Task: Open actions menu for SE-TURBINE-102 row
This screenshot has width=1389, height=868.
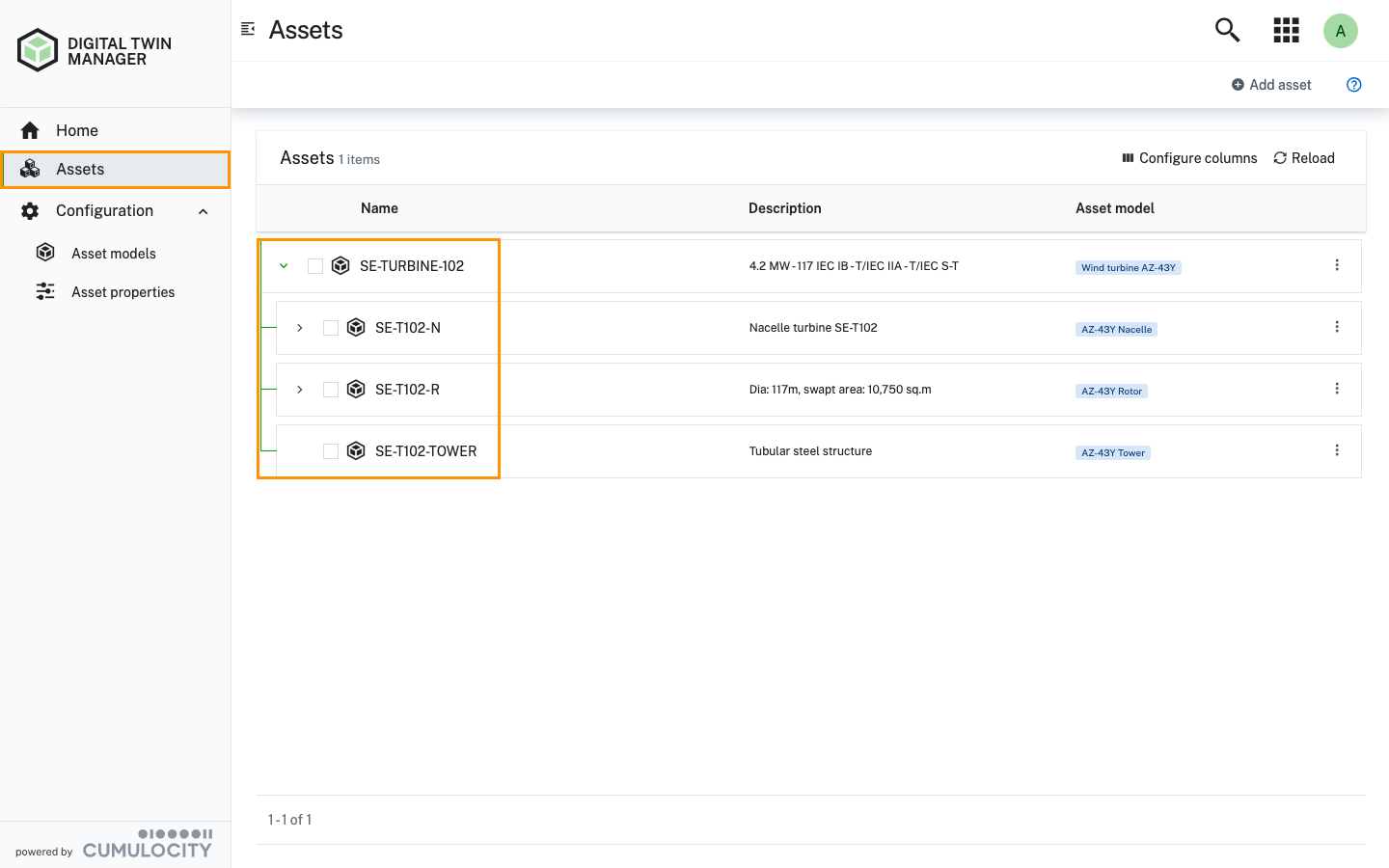Action: click(x=1336, y=265)
